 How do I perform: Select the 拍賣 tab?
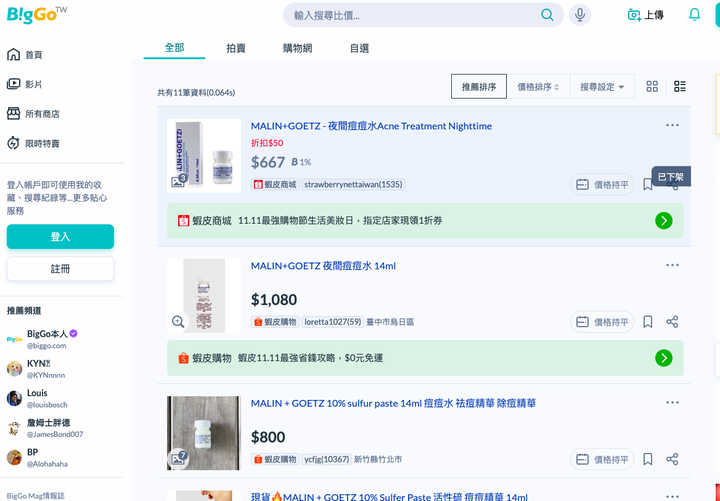point(236,48)
